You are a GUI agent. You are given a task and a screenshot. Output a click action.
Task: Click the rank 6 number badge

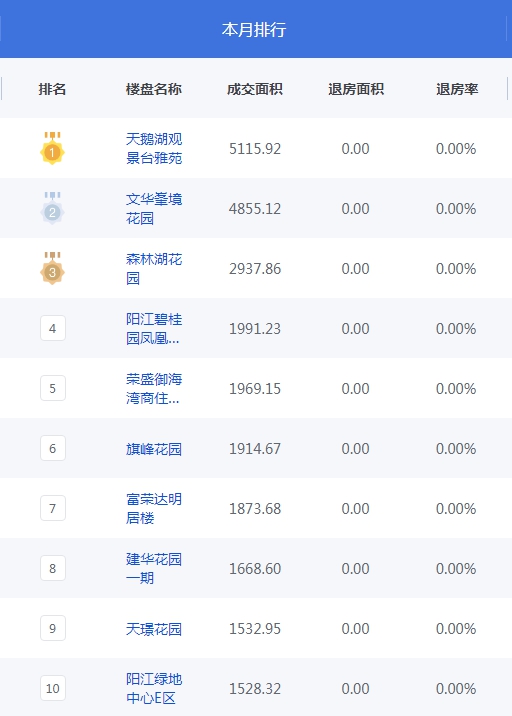coord(53,448)
